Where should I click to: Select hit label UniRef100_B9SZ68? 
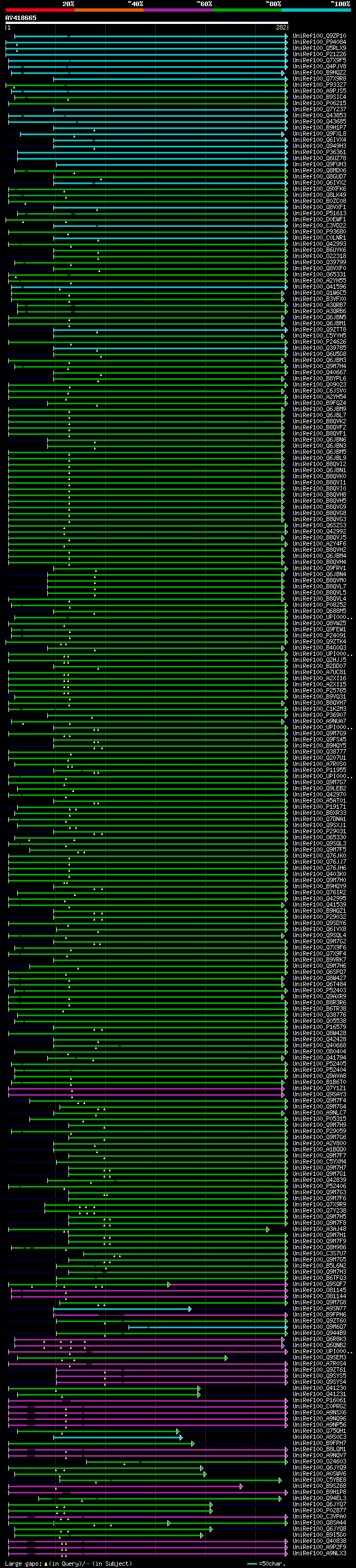click(x=319, y=1486)
